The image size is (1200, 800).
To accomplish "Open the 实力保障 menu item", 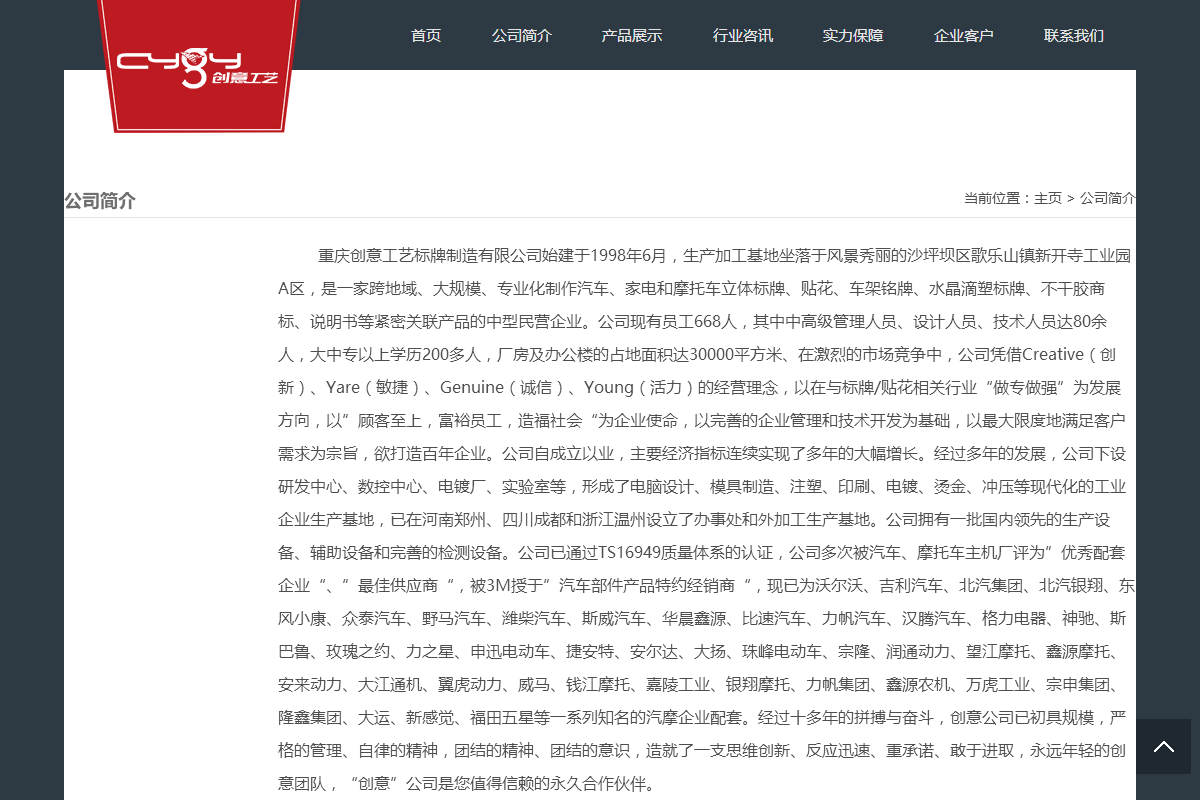I will [853, 36].
